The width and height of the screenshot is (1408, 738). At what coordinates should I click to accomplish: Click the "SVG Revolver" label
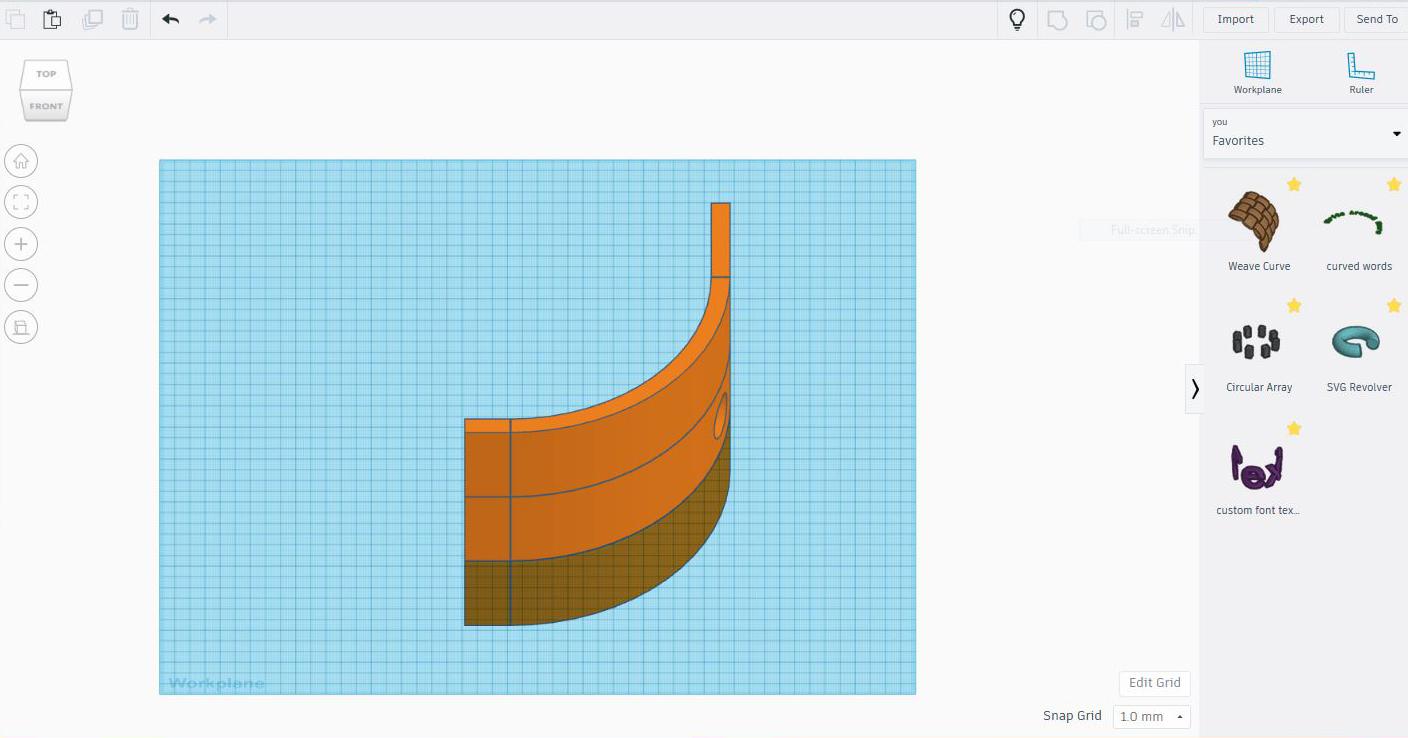[x=1359, y=387]
